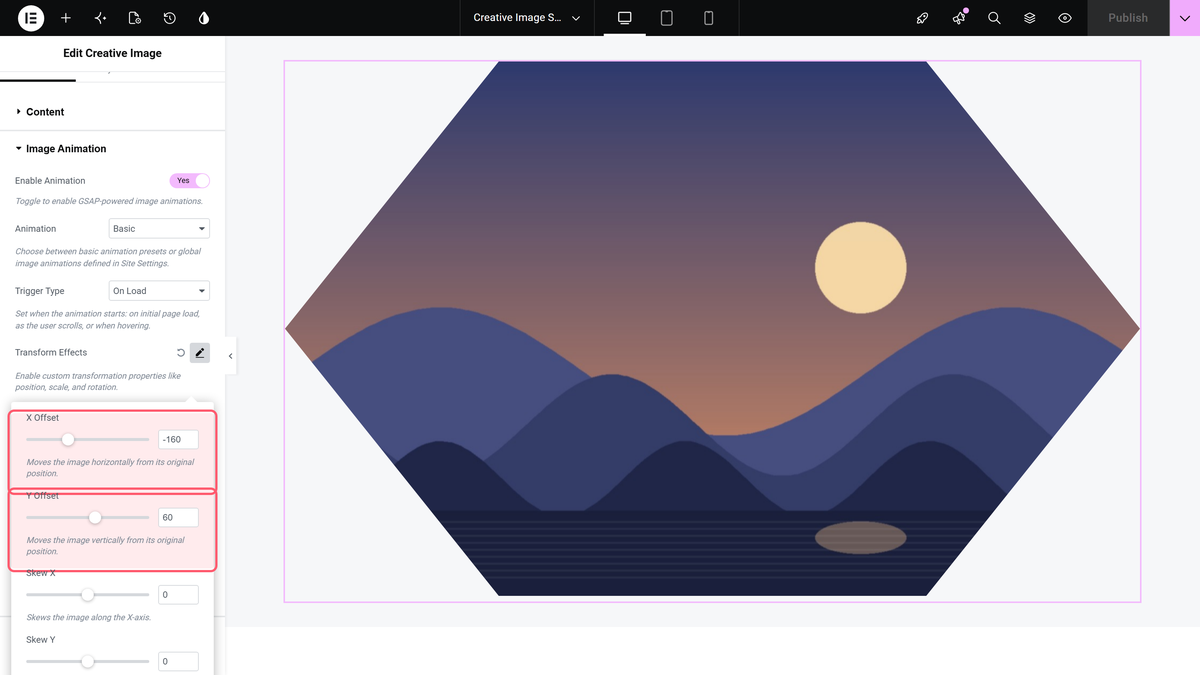Screen dimensions: 1200x675
Task: Switch to desktop responsive view
Action: [x=625, y=18]
